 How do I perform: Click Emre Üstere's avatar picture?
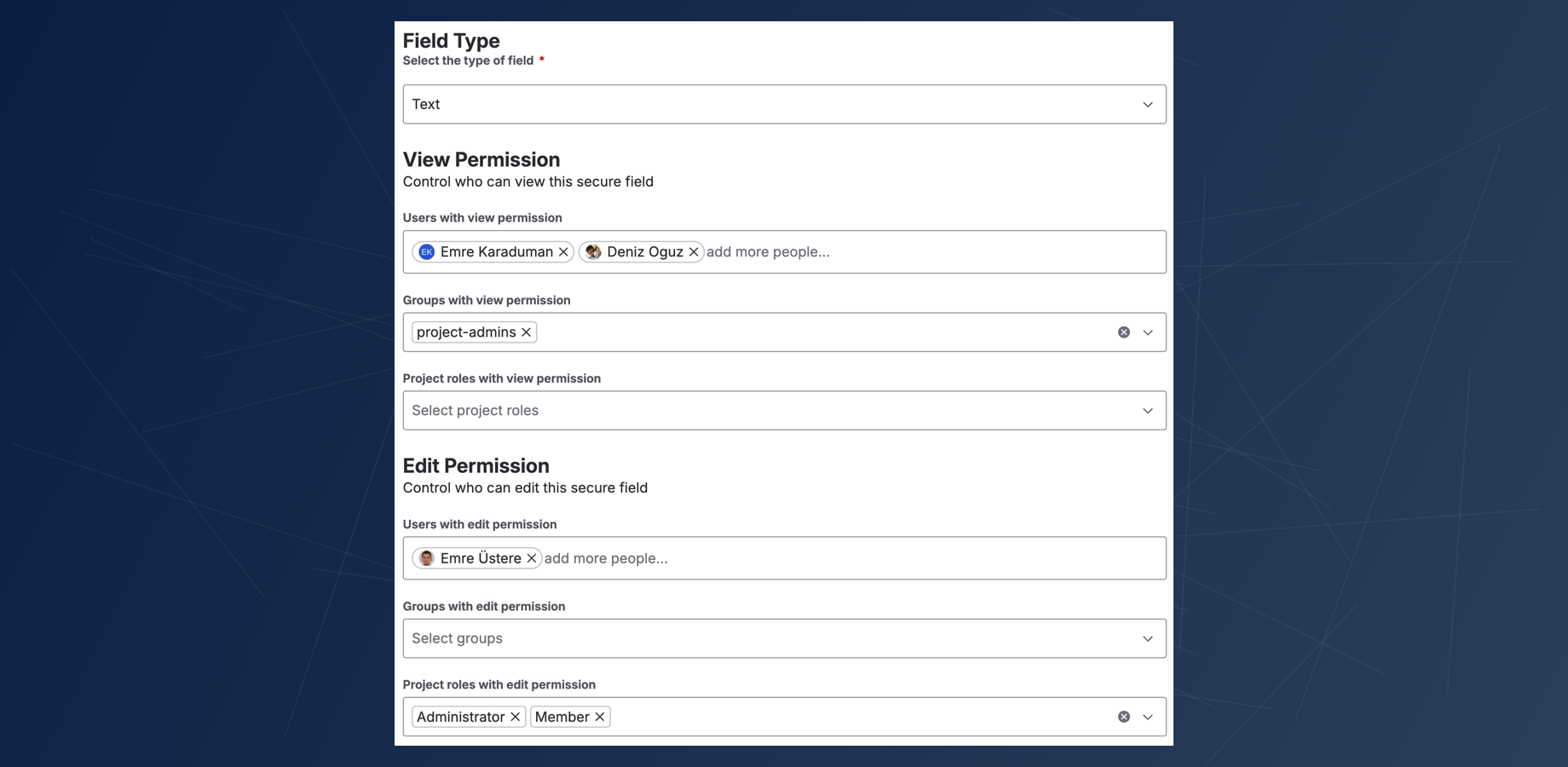pyautogui.click(x=427, y=558)
